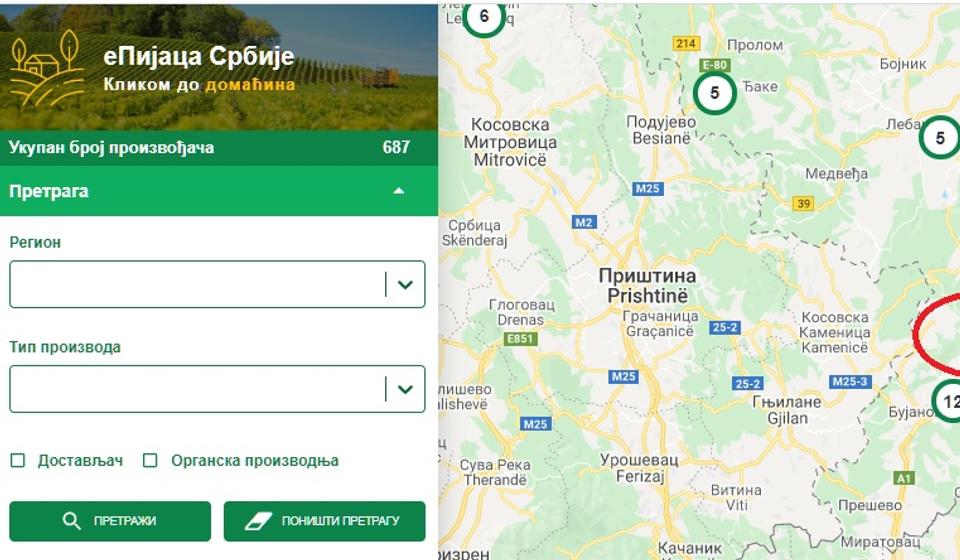The image size is (960, 560).
Task: Click the Претрага section header
Action: [x=219, y=191]
